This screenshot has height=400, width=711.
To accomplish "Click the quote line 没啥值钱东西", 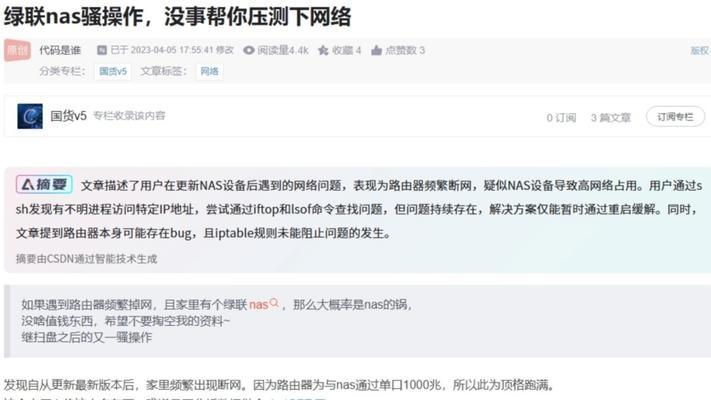I will tap(126, 321).
